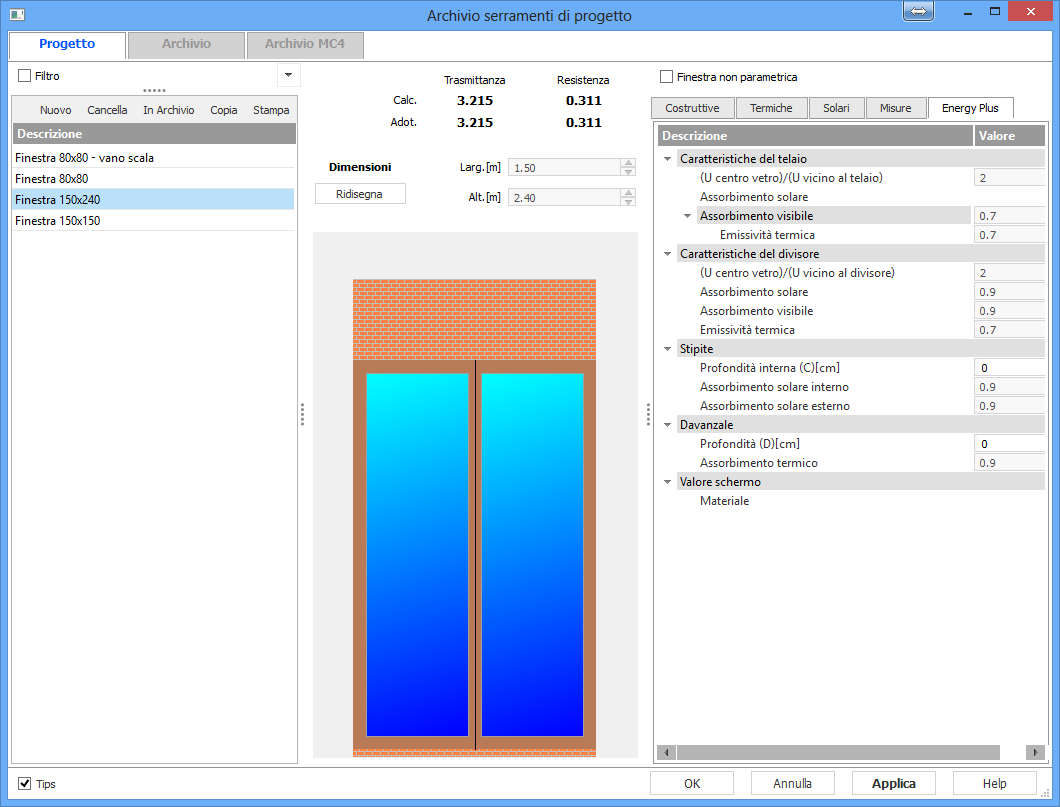Collapse Caratteristiche del telaio section
Viewport: 1060px width, 807px height.
click(x=668, y=159)
